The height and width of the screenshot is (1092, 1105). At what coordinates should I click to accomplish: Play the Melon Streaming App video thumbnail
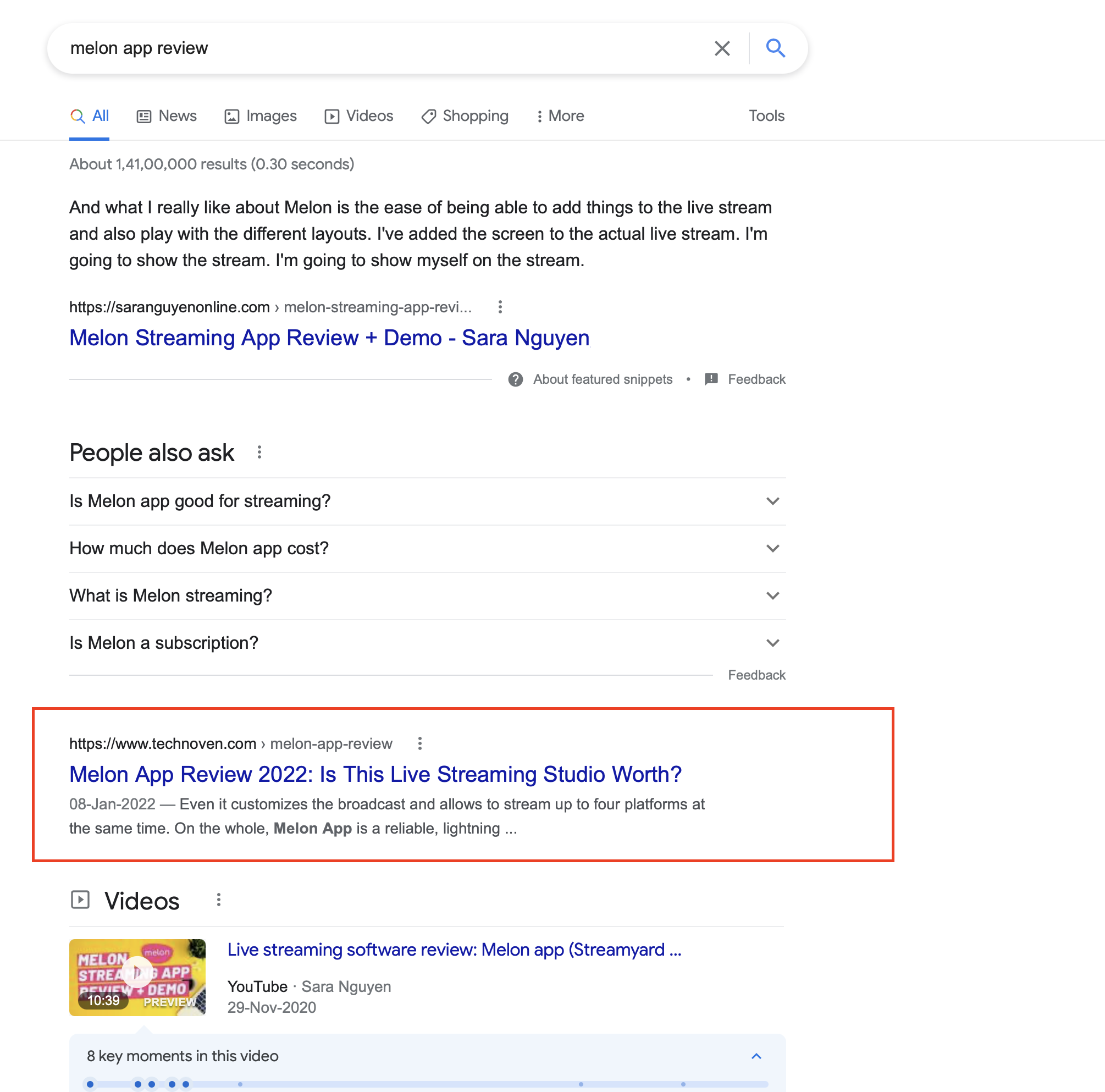[x=137, y=972]
